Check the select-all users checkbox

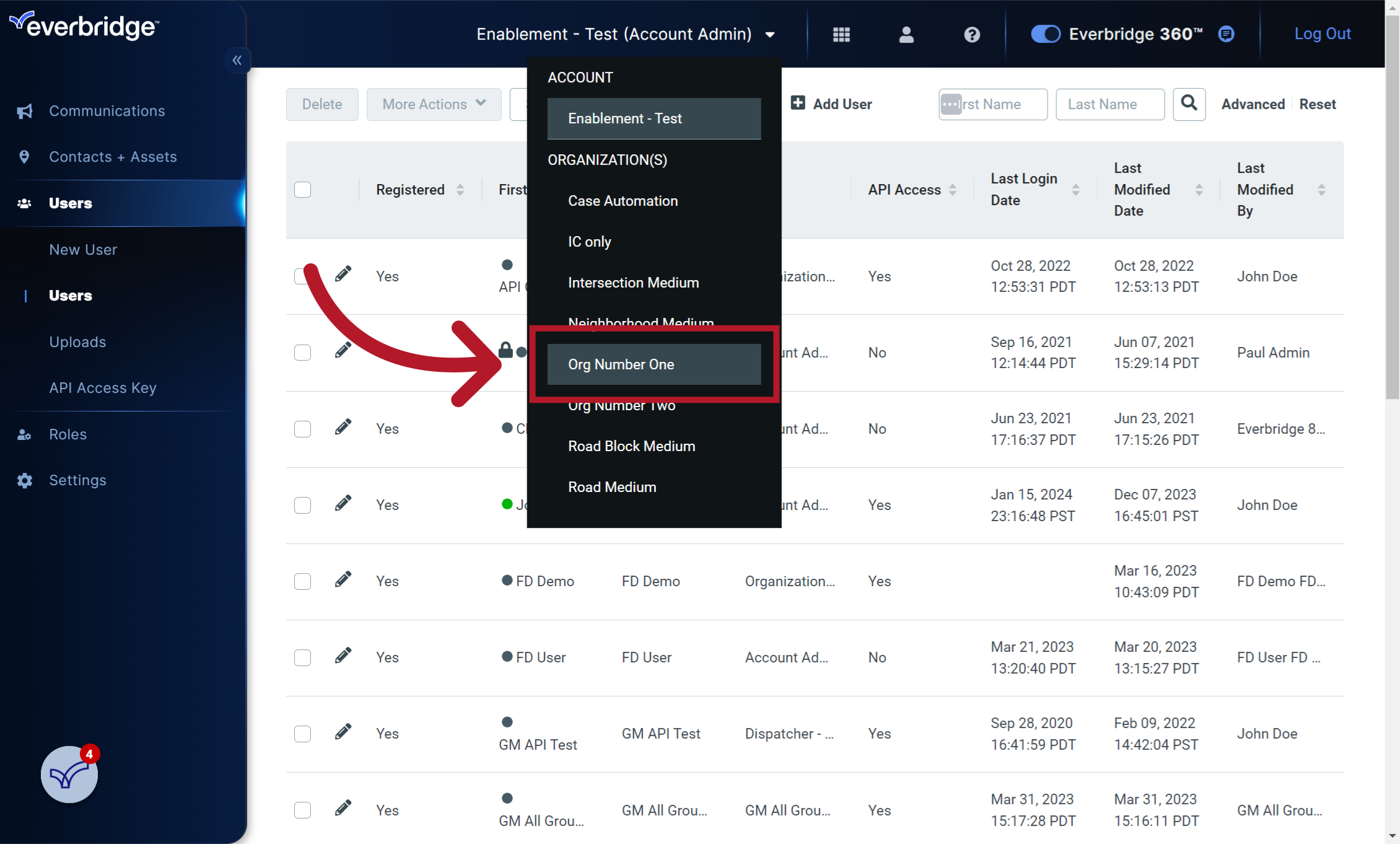tap(302, 190)
